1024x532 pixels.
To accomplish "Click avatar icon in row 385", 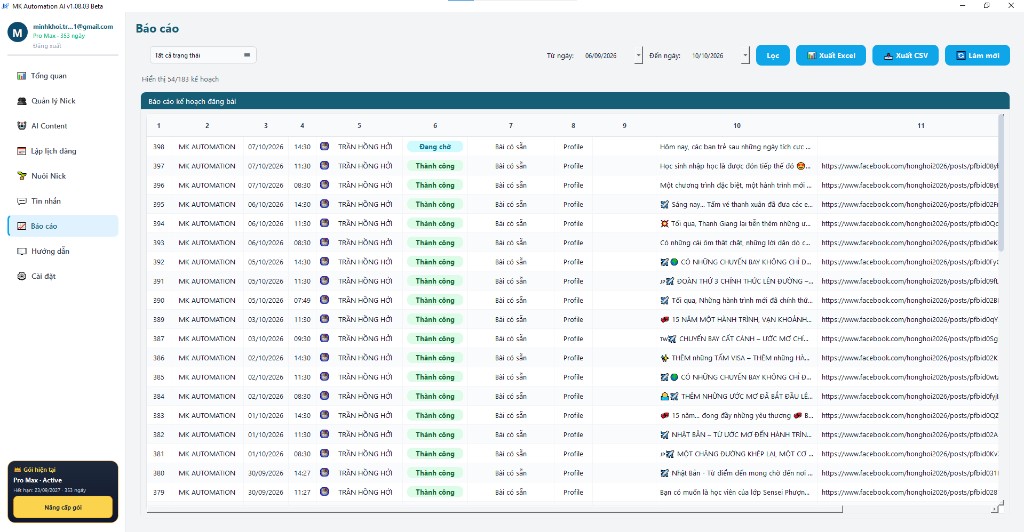I will (325, 377).
